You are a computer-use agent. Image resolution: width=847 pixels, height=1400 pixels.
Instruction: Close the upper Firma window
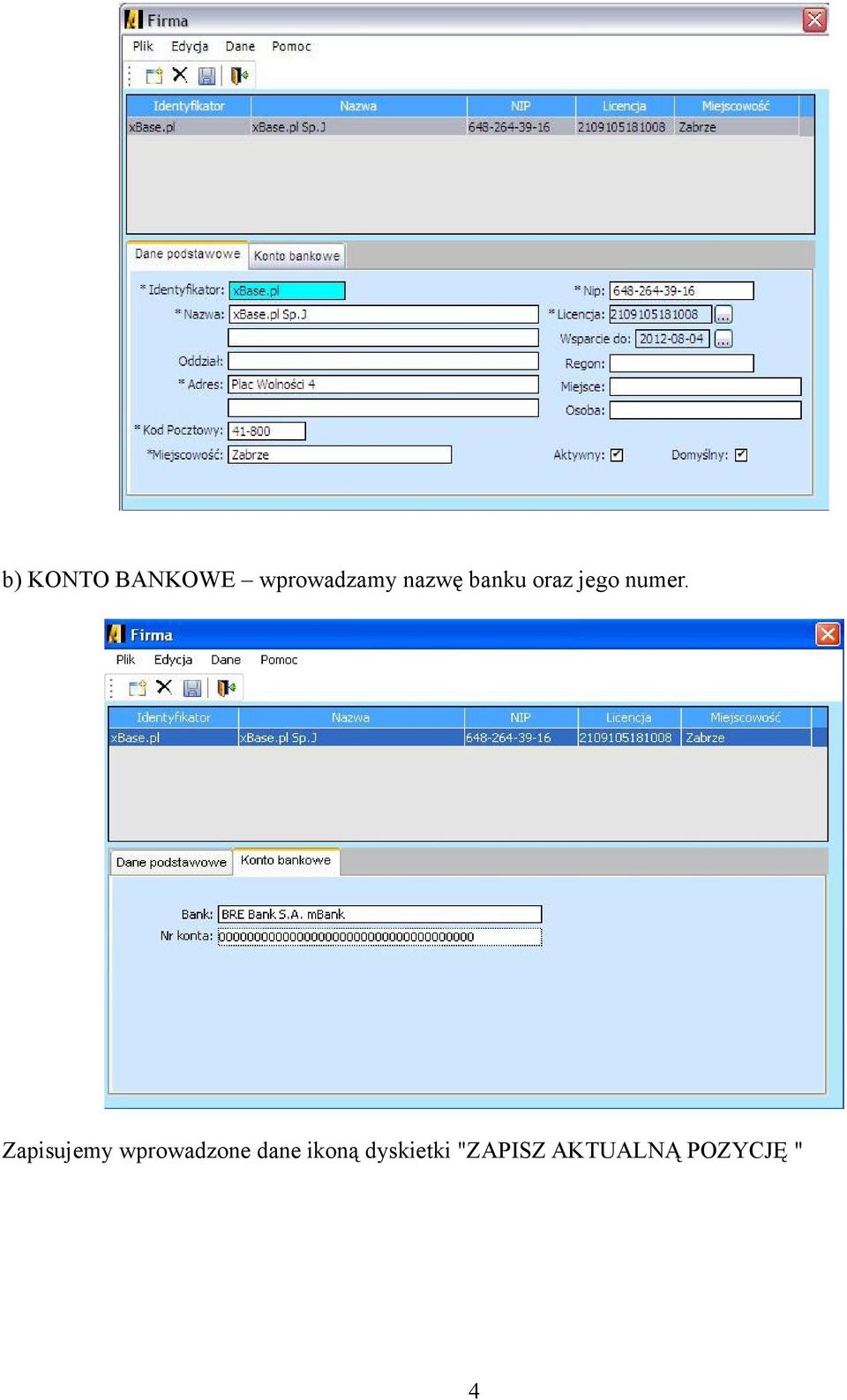[x=814, y=19]
